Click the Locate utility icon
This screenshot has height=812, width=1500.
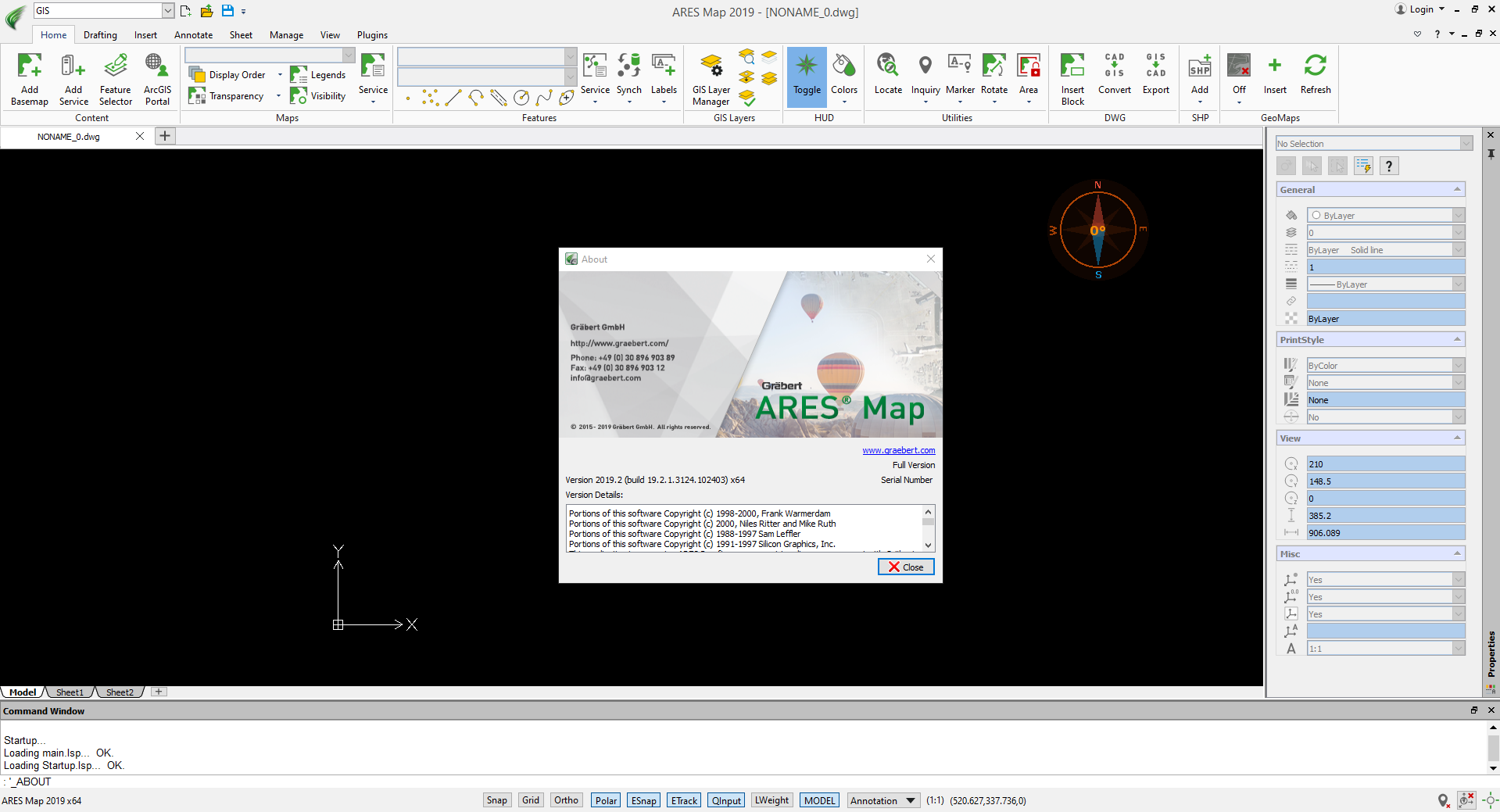[887, 66]
